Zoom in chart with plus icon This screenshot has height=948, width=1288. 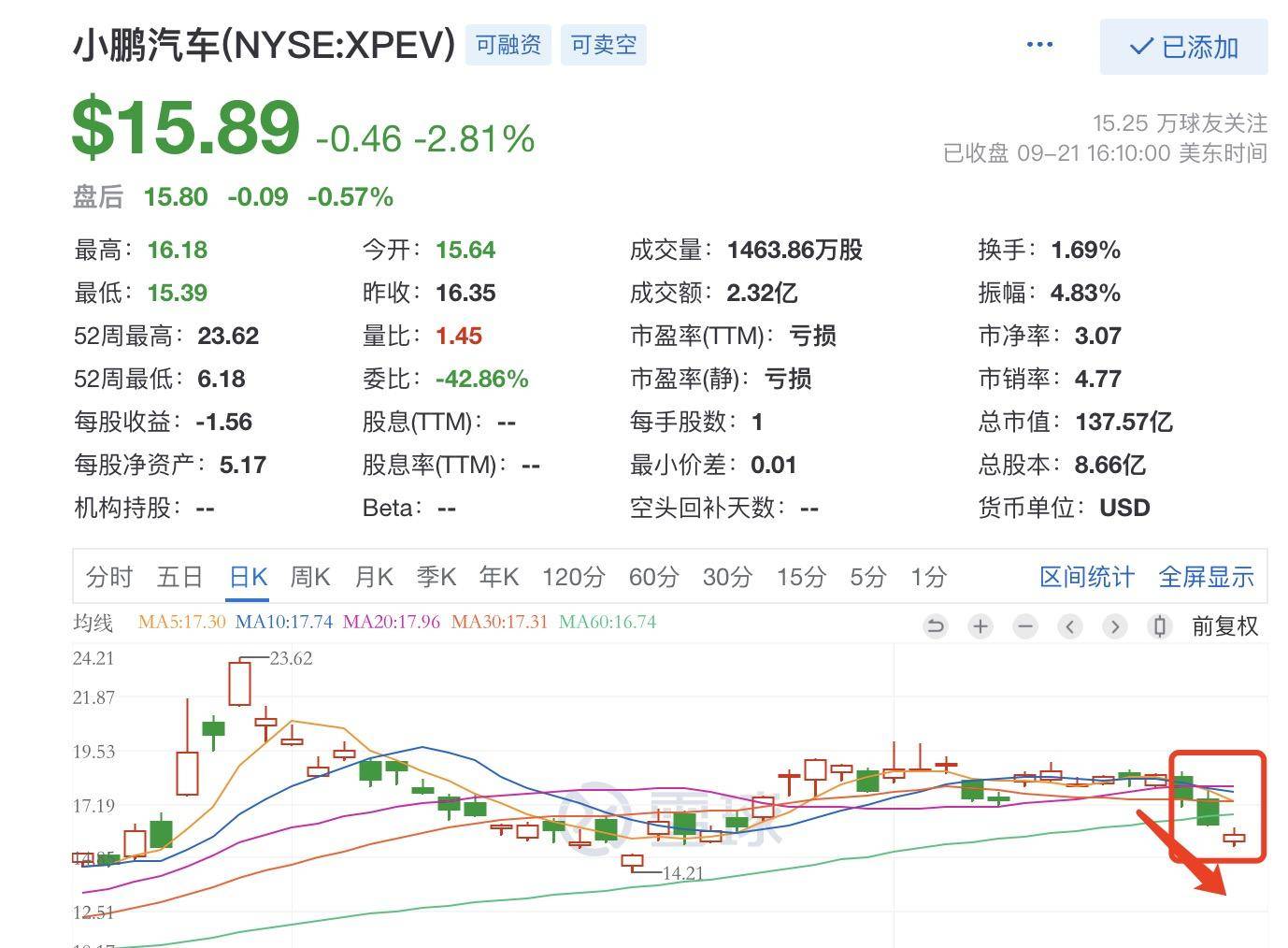point(980,626)
